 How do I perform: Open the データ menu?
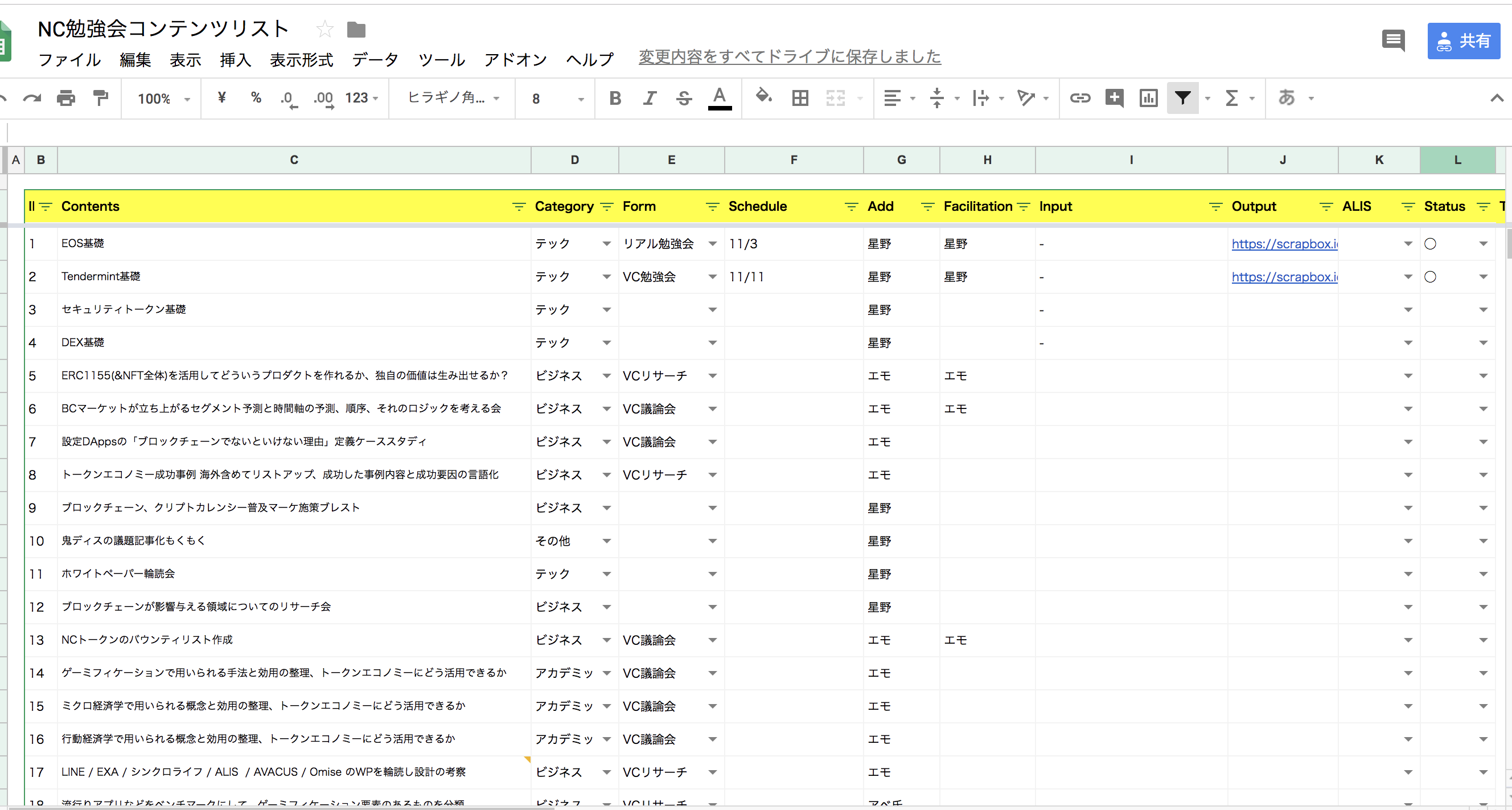click(375, 59)
